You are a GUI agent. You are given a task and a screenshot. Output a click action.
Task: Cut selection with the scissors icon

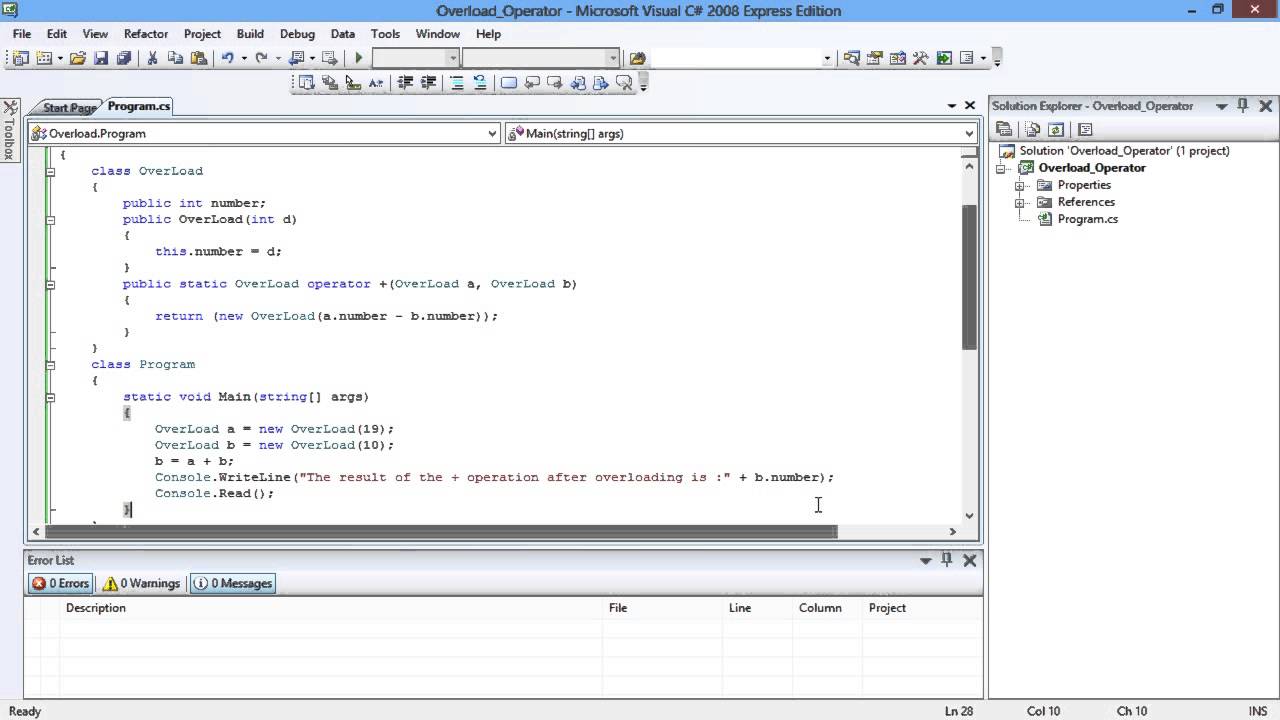click(x=152, y=58)
